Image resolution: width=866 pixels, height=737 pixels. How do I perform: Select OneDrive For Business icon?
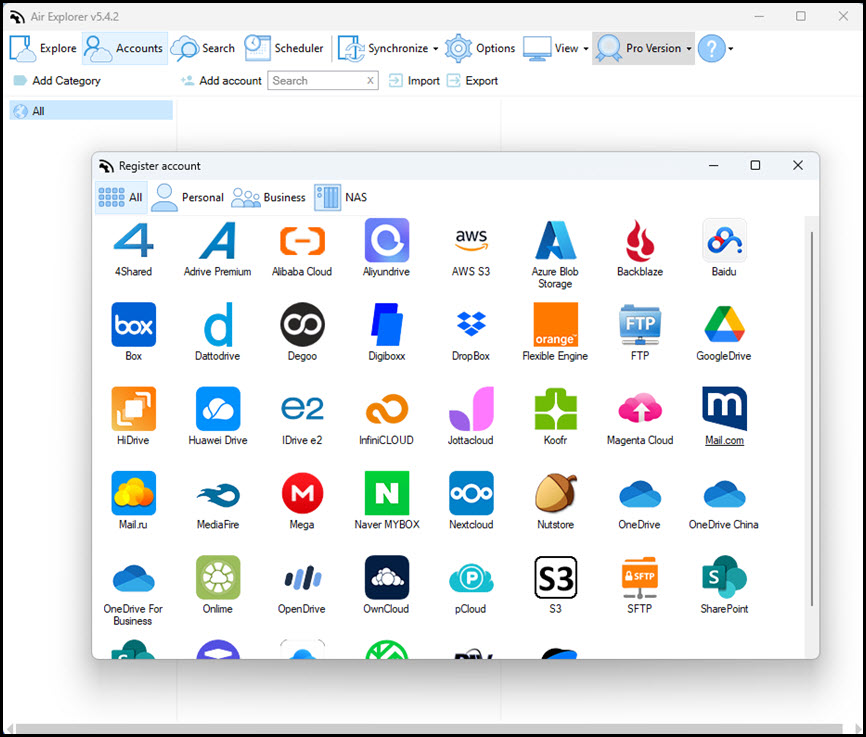pos(134,577)
